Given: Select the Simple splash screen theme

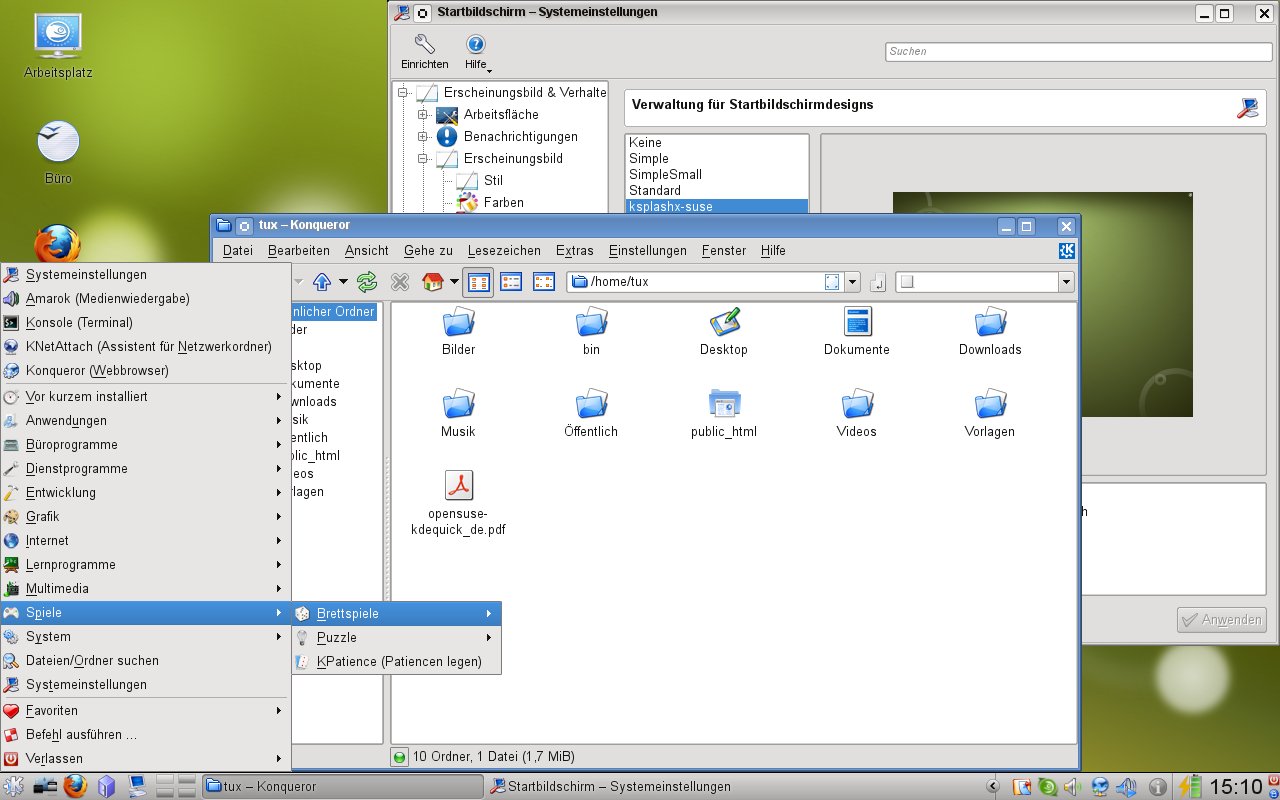Looking at the screenshot, I should 716,158.
